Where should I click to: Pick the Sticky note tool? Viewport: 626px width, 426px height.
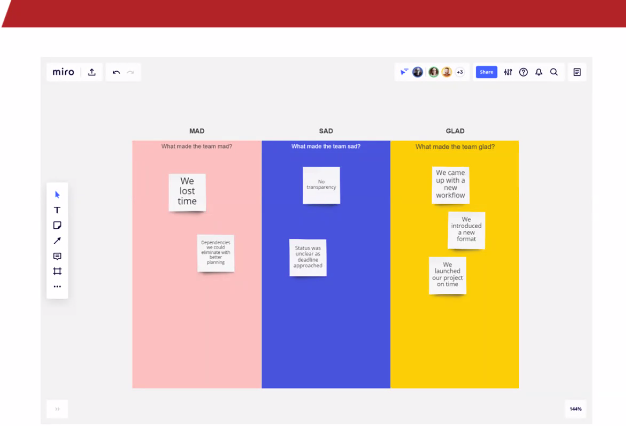57,226
